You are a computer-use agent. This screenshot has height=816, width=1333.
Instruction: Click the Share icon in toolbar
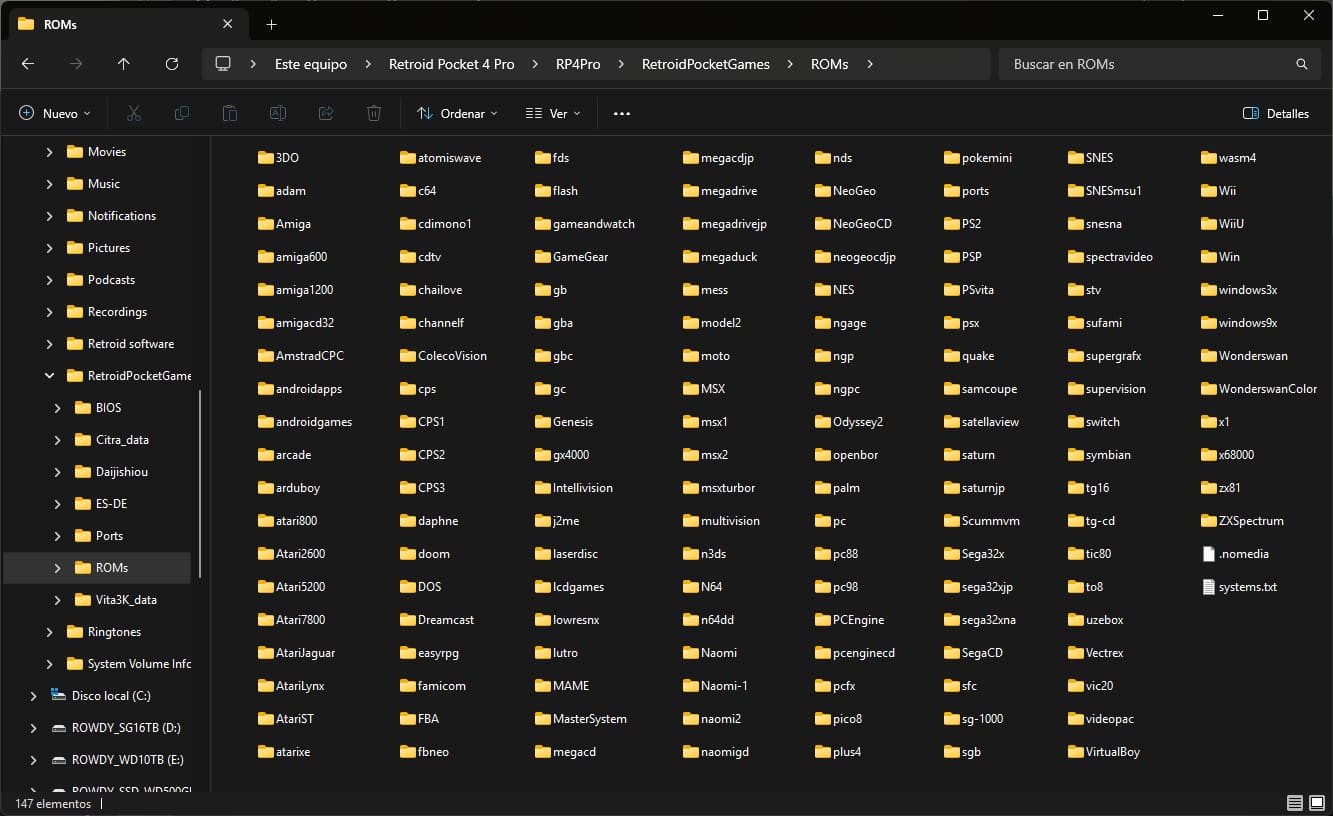[x=326, y=114]
